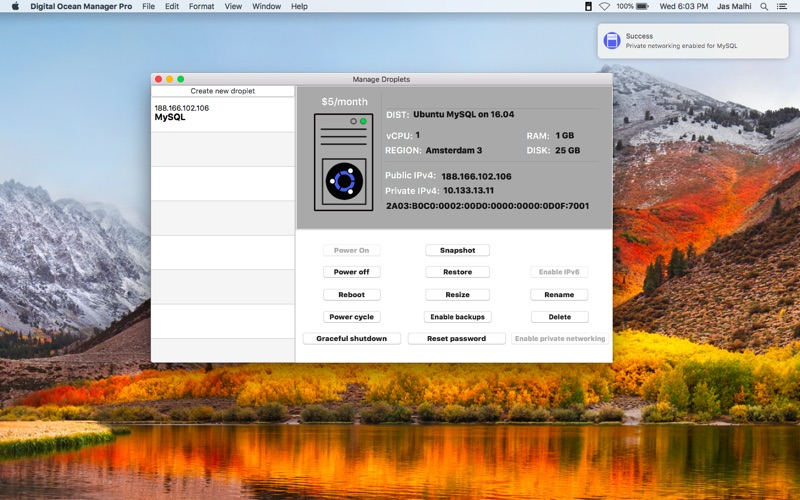
Task: Click the Reboot button
Action: pyautogui.click(x=352, y=295)
